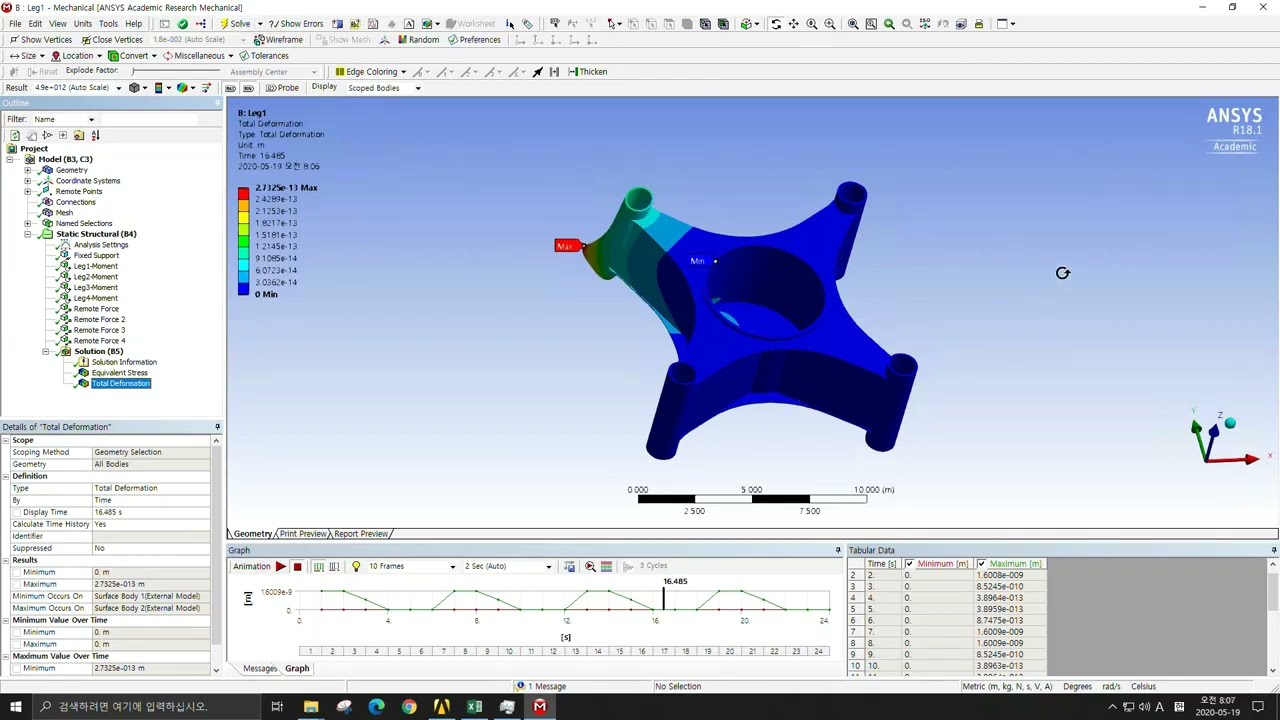Switch to the Messages tab
1280x720 pixels.
click(260, 669)
